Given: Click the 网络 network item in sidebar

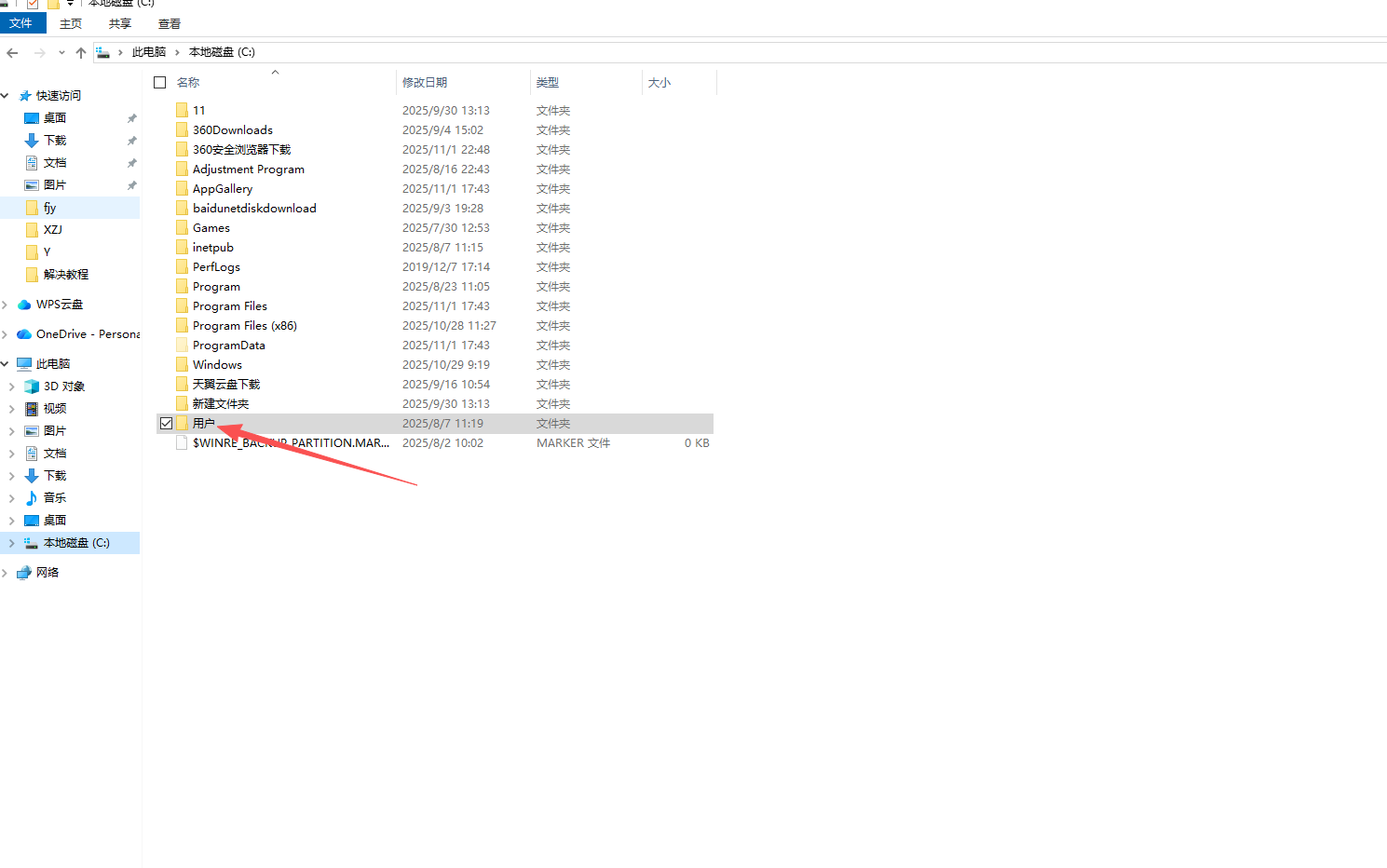Looking at the screenshot, I should (45, 572).
